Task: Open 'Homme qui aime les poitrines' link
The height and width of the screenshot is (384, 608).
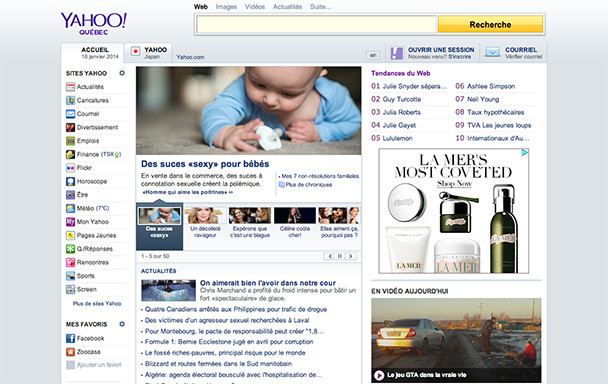Action: pos(188,192)
